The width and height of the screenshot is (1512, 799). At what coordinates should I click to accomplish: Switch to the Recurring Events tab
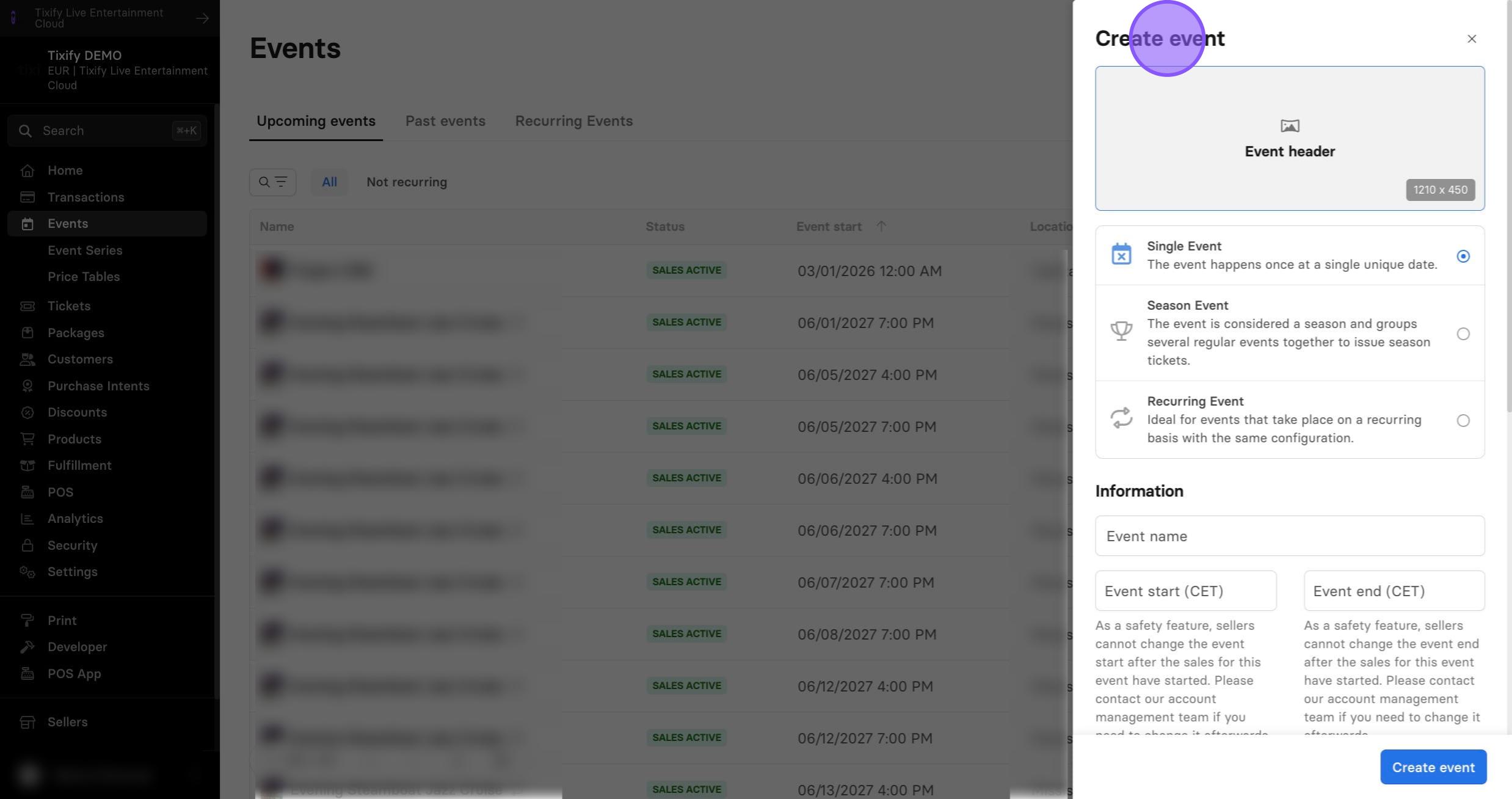[x=574, y=121]
